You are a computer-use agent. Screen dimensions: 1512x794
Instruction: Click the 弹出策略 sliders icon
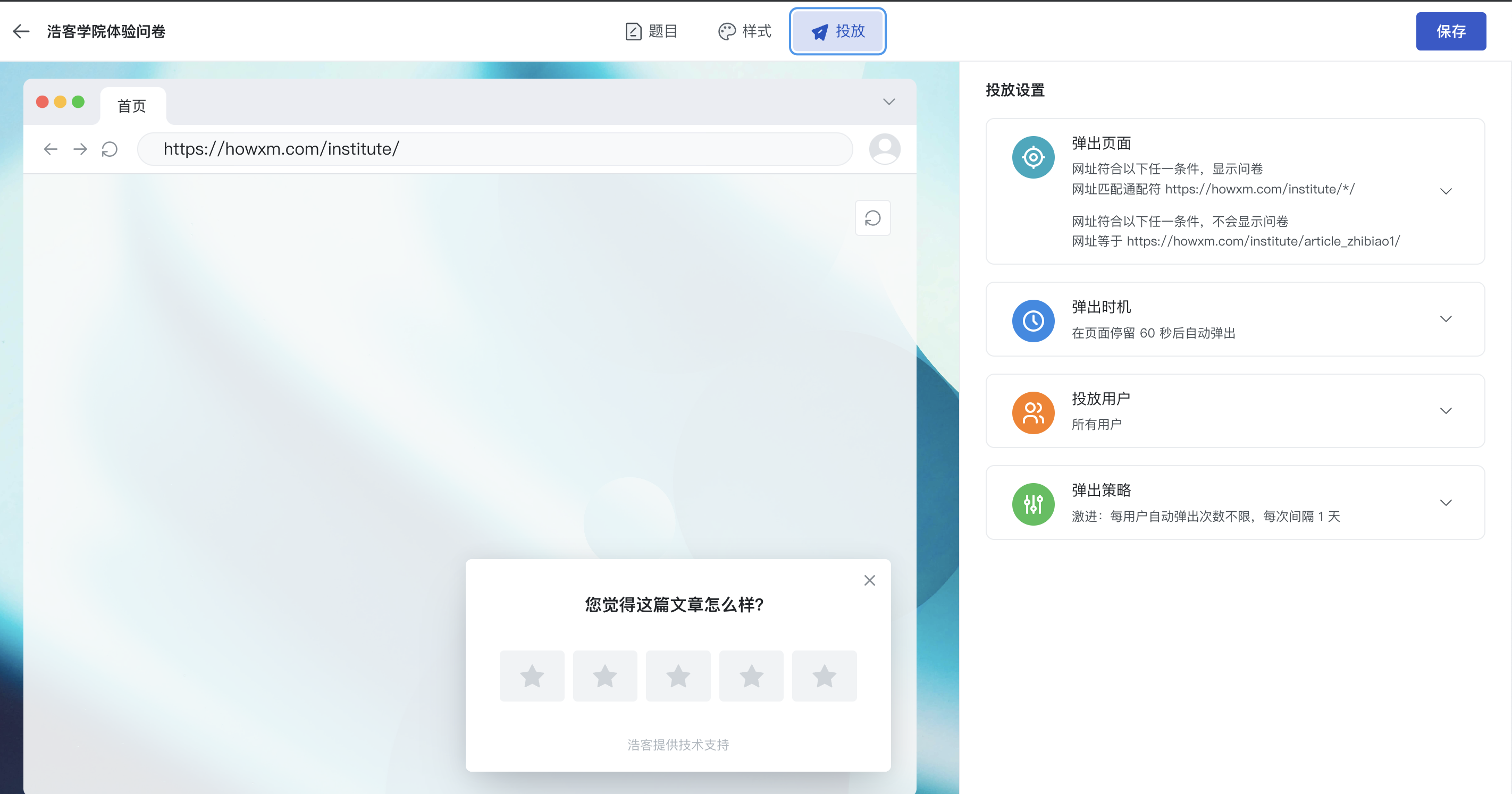(1033, 504)
